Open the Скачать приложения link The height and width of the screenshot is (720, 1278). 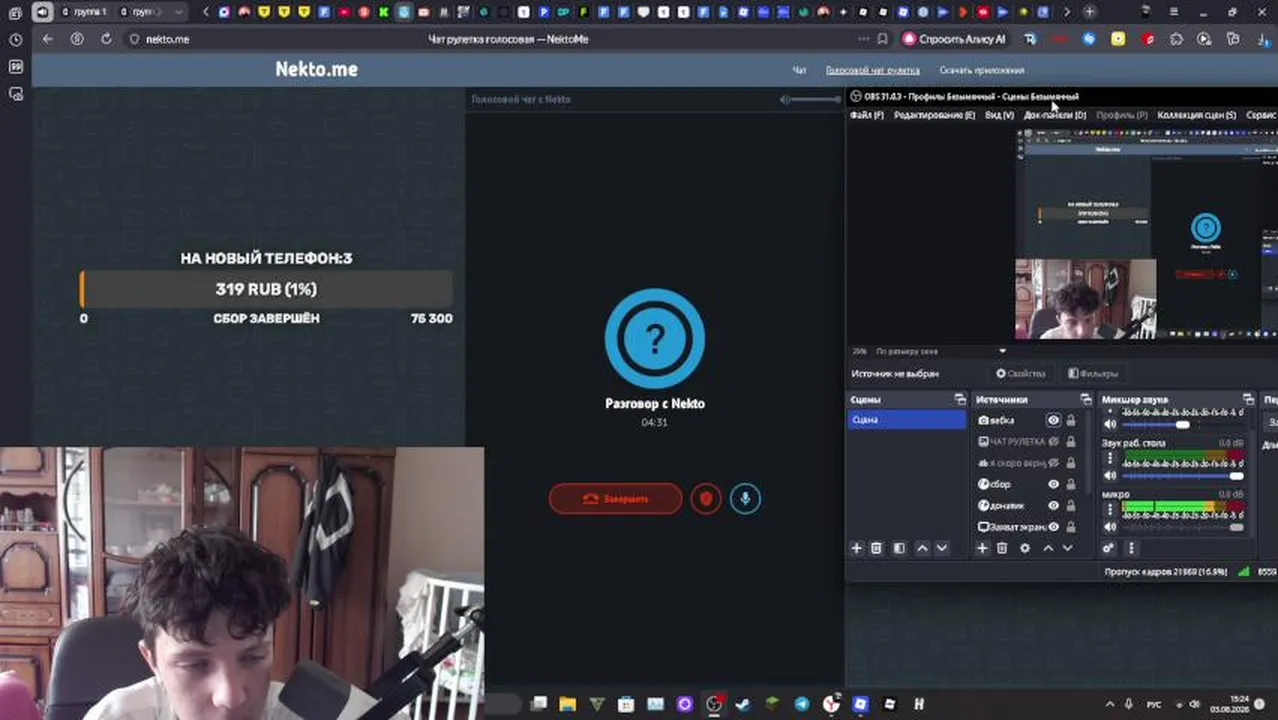coord(981,70)
